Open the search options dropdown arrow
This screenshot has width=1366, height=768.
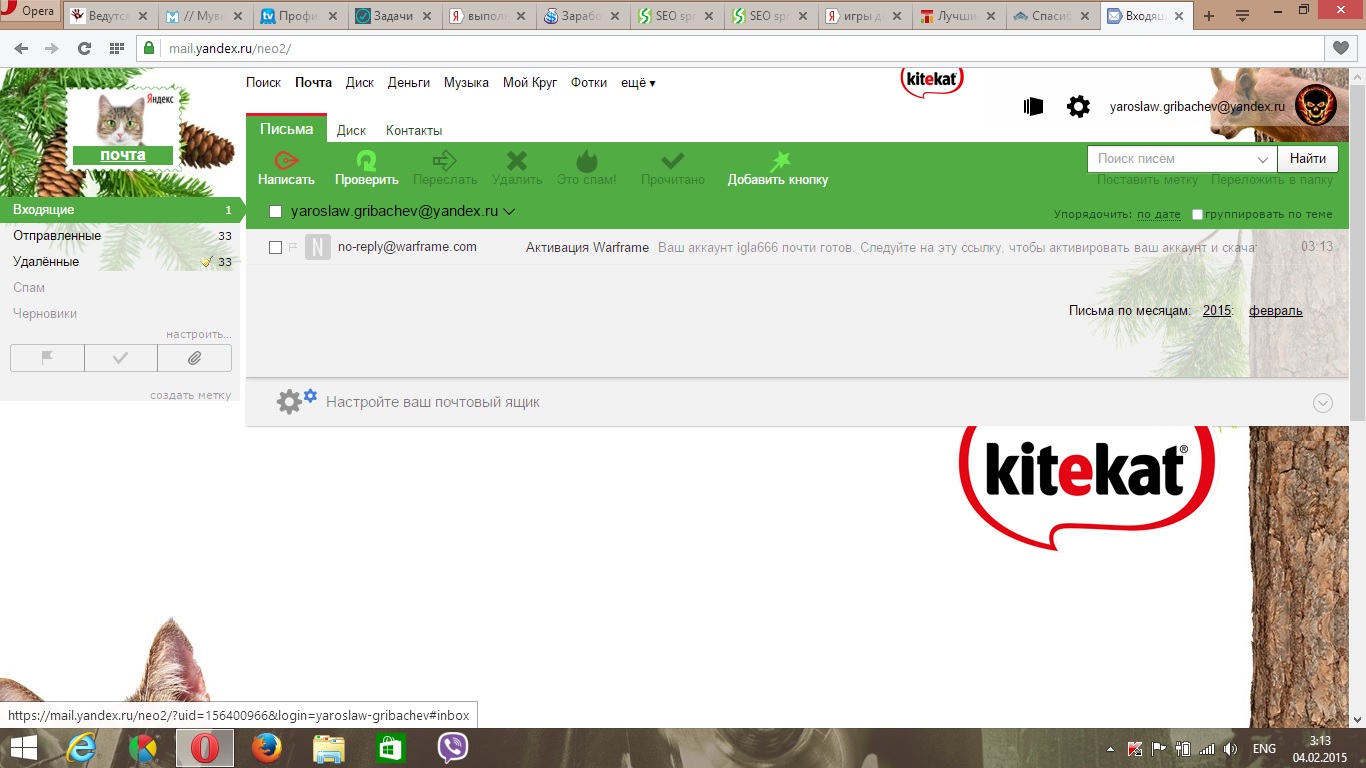(x=1263, y=159)
